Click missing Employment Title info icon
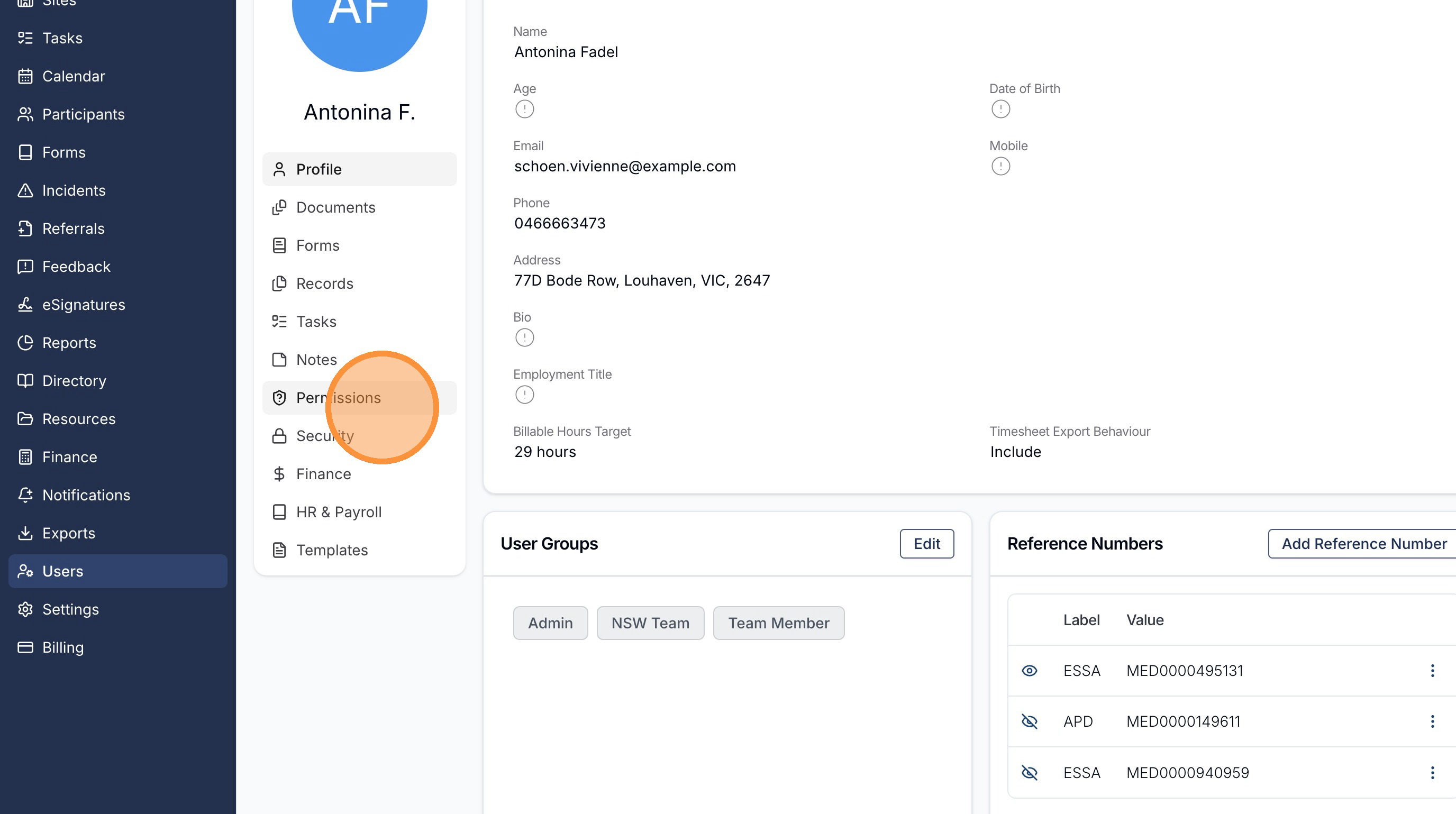 524,395
